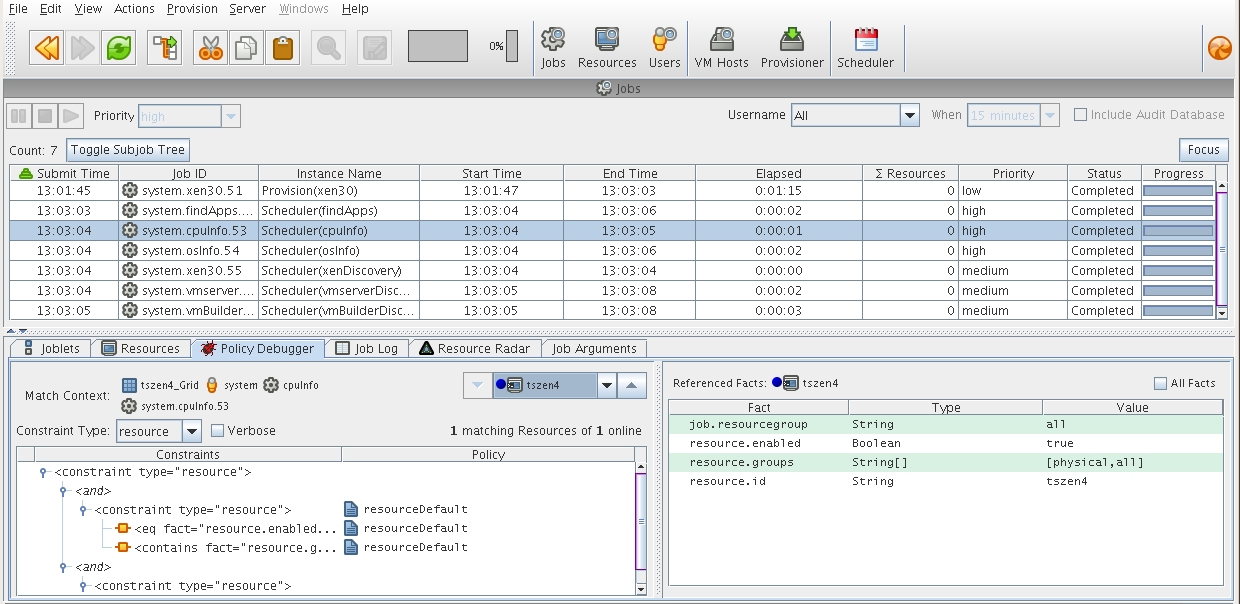Open the Scheduler toolbar icon
This screenshot has width=1240, height=604.
[x=865, y=47]
